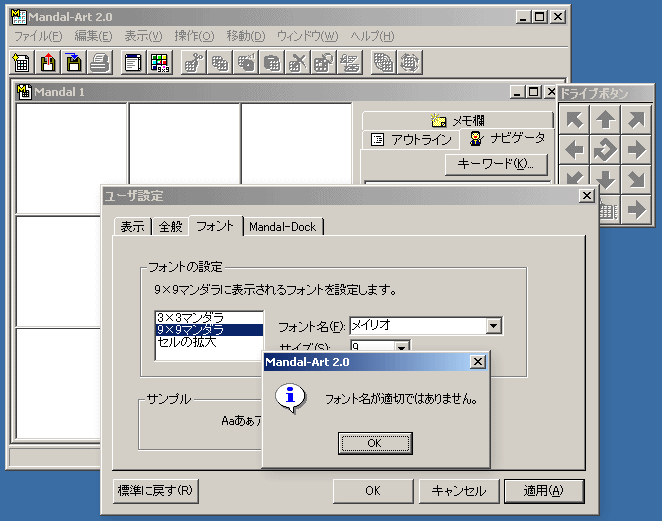Open the ヘルプ(H) menu
This screenshot has height=521, width=662.
[372, 36]
